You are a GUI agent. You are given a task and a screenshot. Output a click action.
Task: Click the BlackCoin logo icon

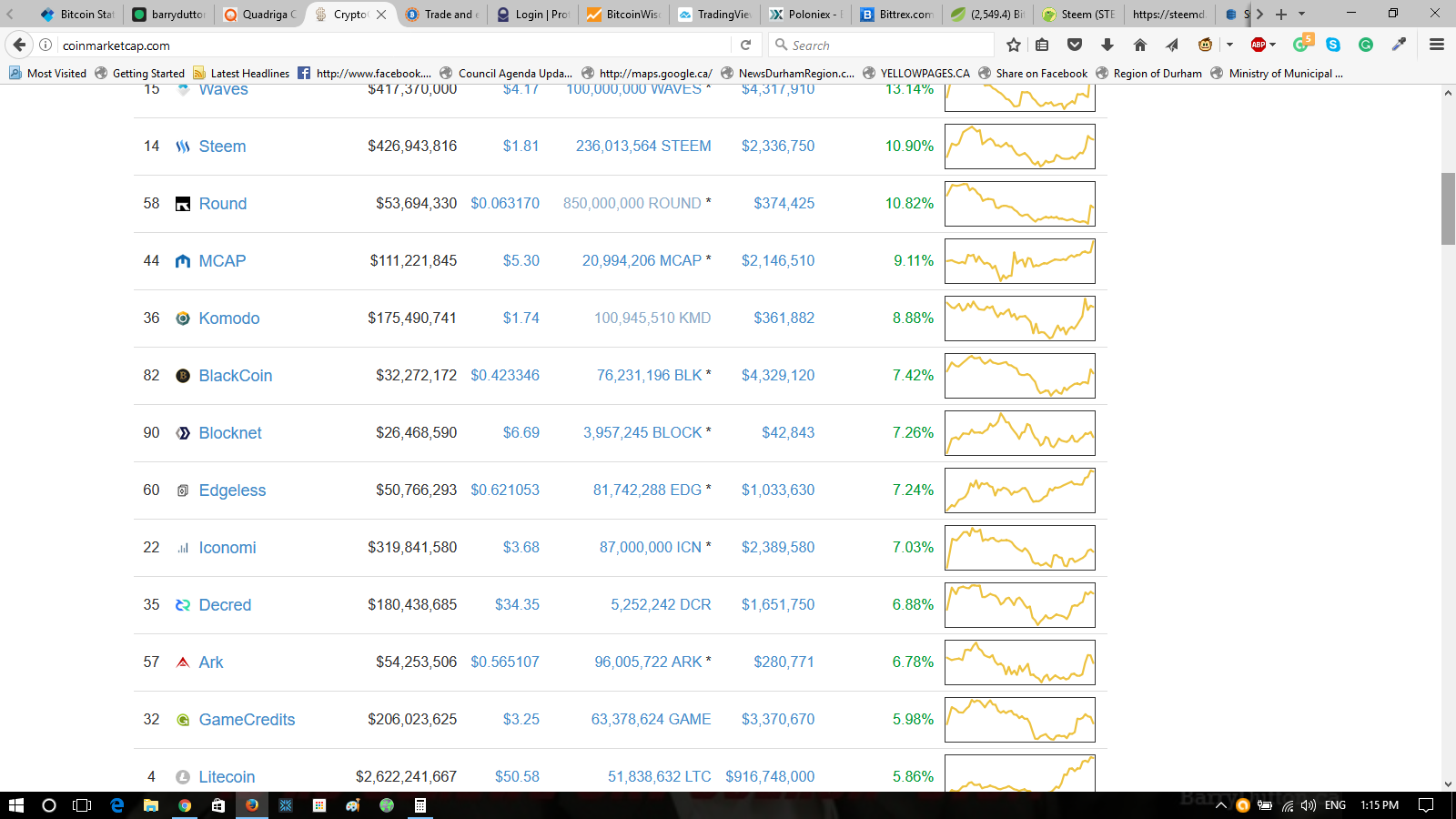click(x=183, y=376)
